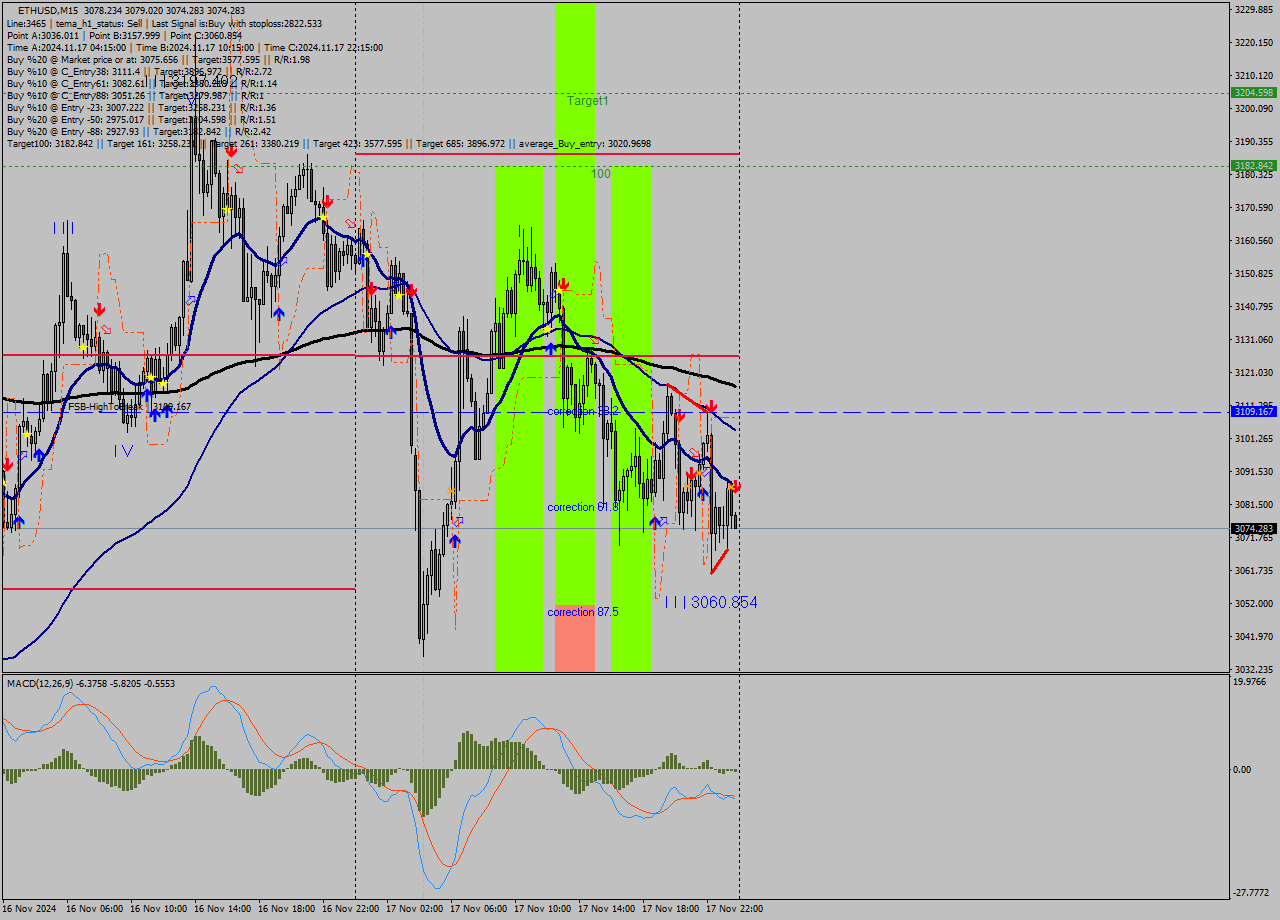This screenshot has width=1280, height=920.
Task: Click the '100' level label under Target1
Action: coord(600,173)
